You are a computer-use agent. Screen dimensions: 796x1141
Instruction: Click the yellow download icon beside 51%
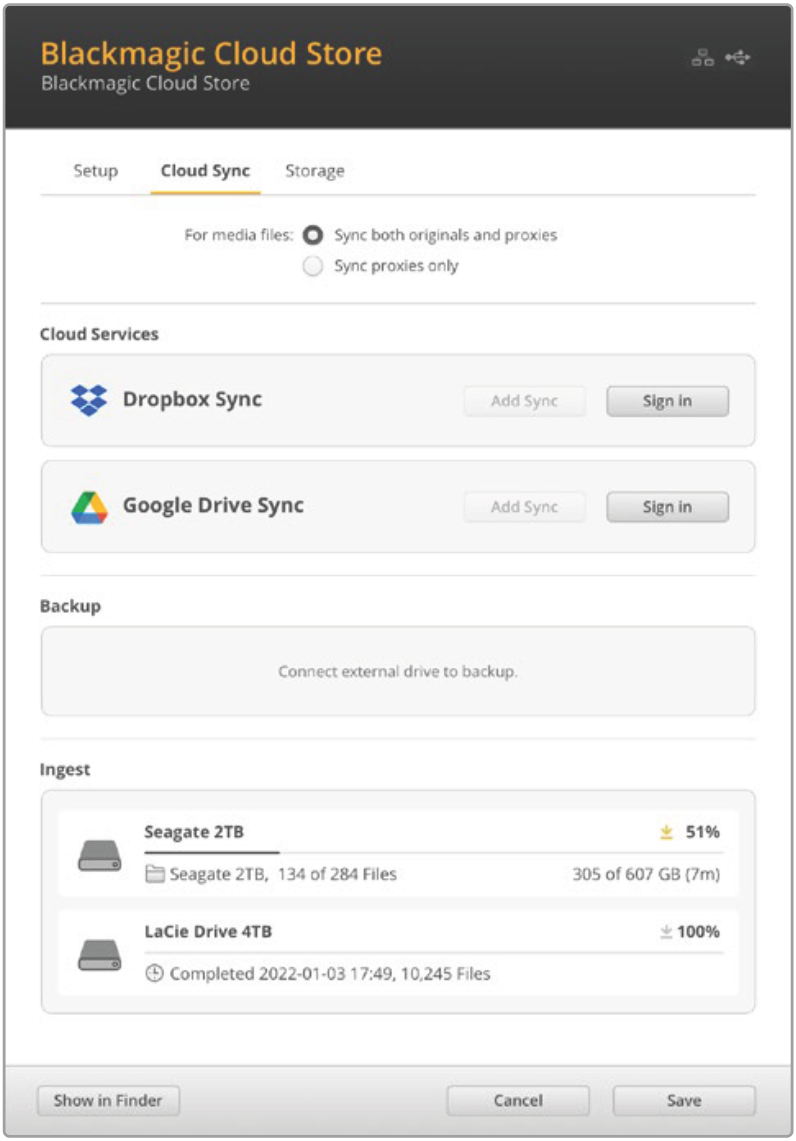tap(666, 832)
